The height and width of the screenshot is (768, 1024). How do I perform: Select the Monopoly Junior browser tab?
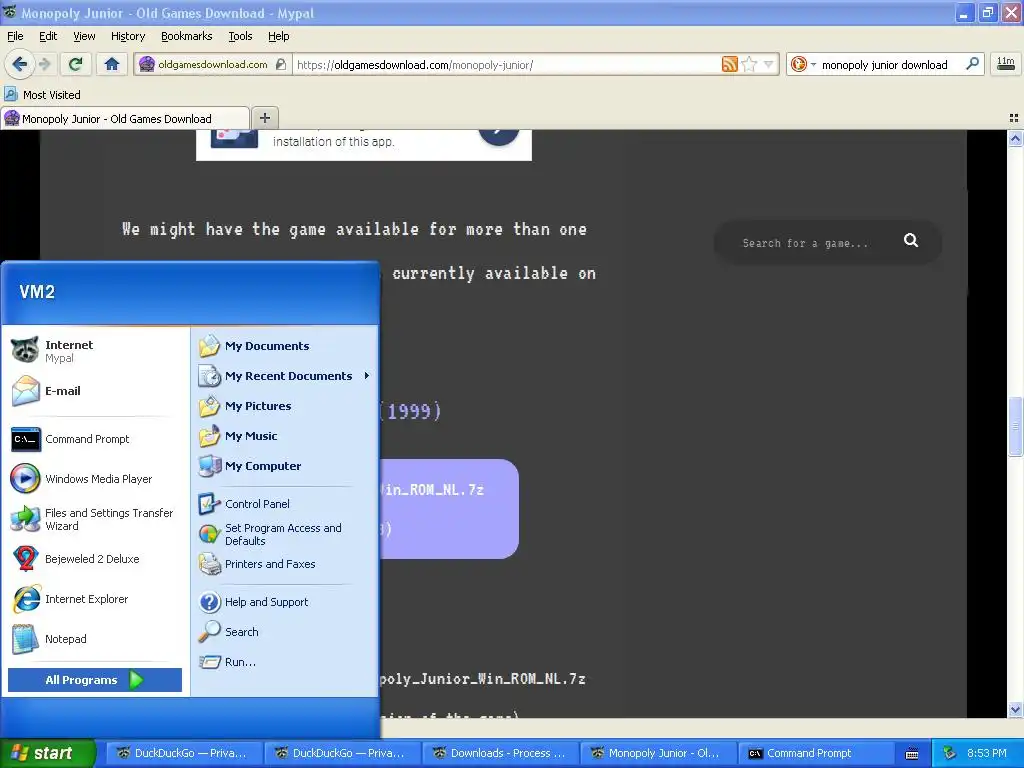pos(125,118)
